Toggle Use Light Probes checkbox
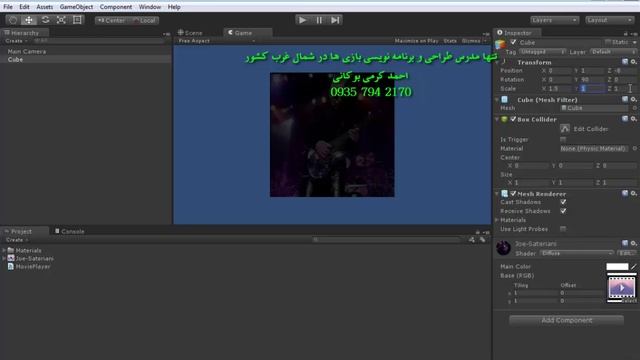 tap(563, 229)
